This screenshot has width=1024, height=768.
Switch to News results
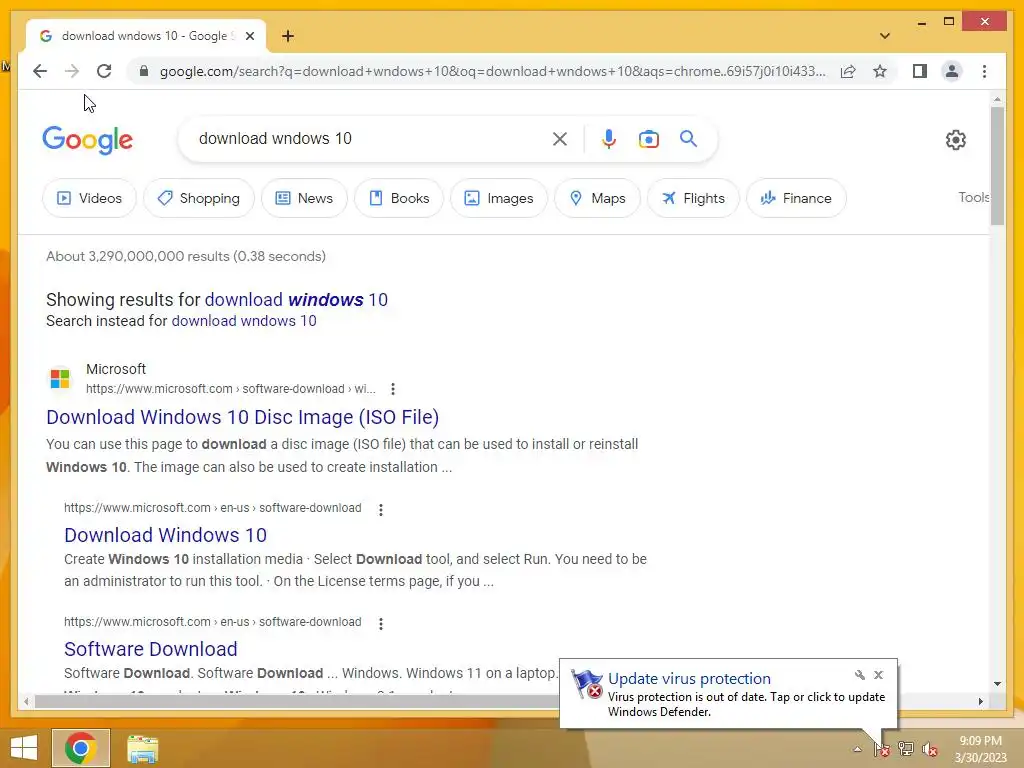click(304, 198)
